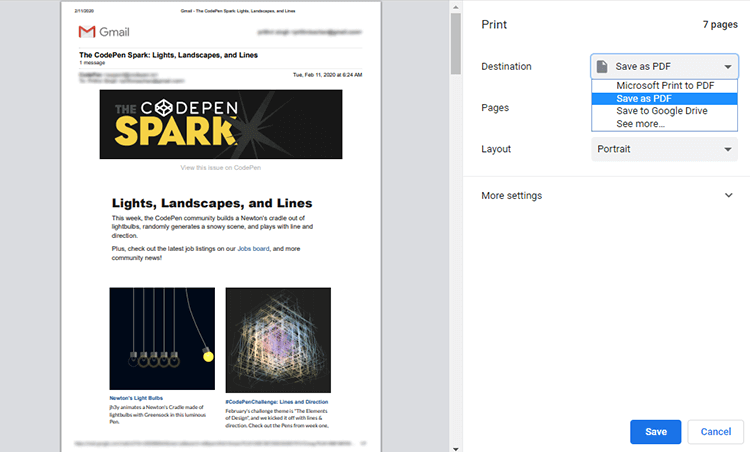Click the email subject line text
This screenshot has width=750, height=452.
(168, 55)
